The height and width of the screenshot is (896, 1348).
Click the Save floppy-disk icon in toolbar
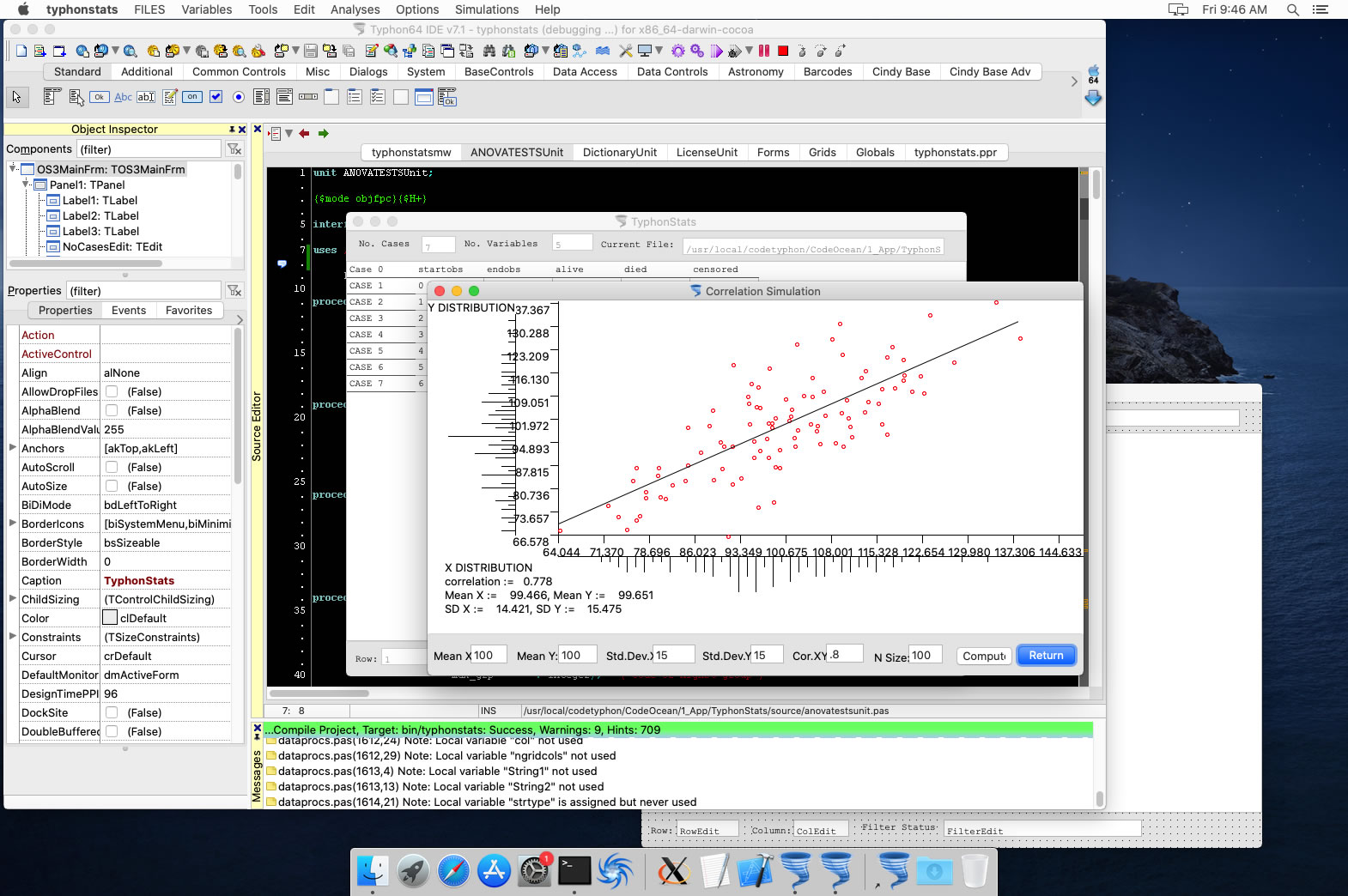pyautogui.click(x=311, y=51)
